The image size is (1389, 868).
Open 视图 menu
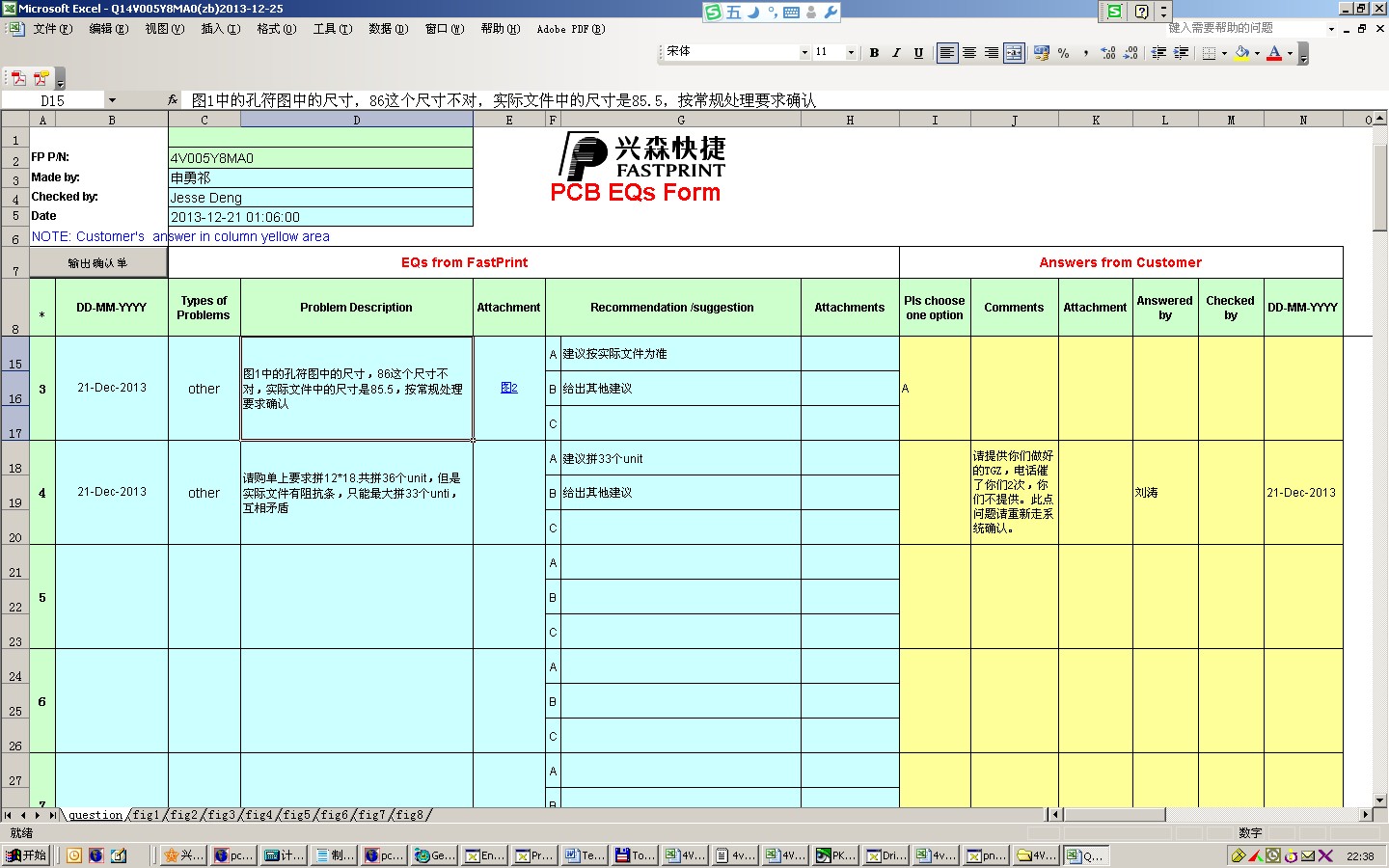tap(164, 29)
